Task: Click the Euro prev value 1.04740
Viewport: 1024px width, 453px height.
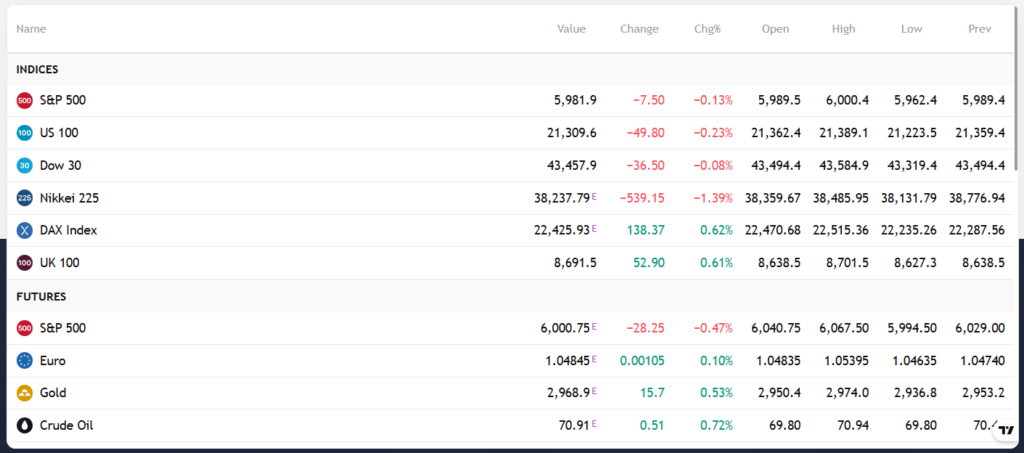Action: pos(983,361)
